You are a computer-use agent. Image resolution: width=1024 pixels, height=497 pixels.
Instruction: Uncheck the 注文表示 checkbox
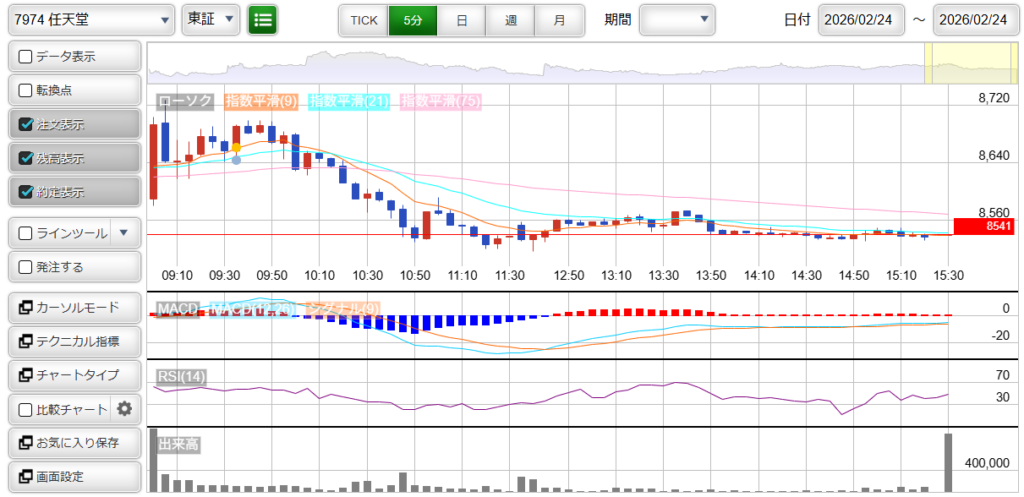point(27,125)
